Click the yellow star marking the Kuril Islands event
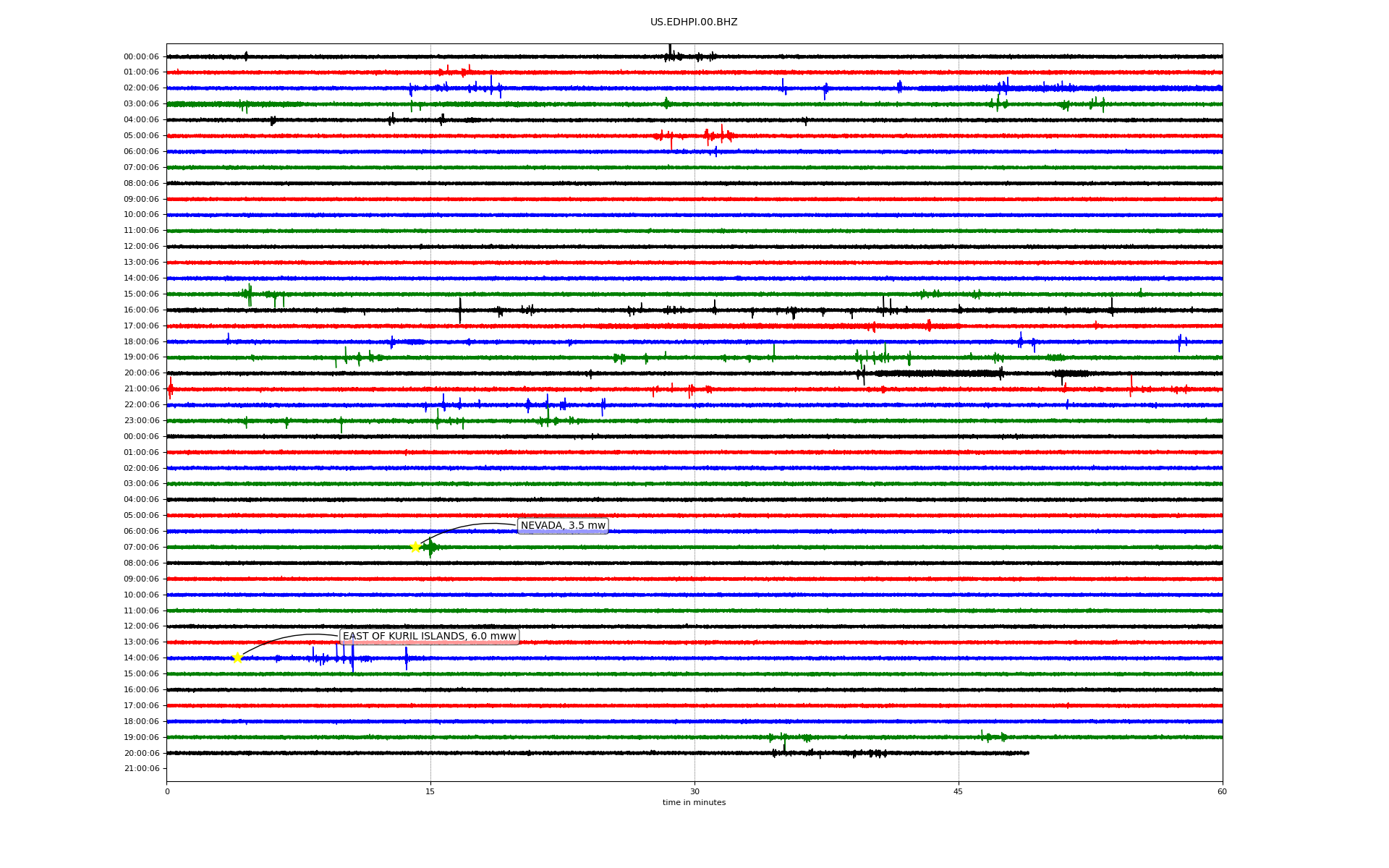 click(237, 658)
